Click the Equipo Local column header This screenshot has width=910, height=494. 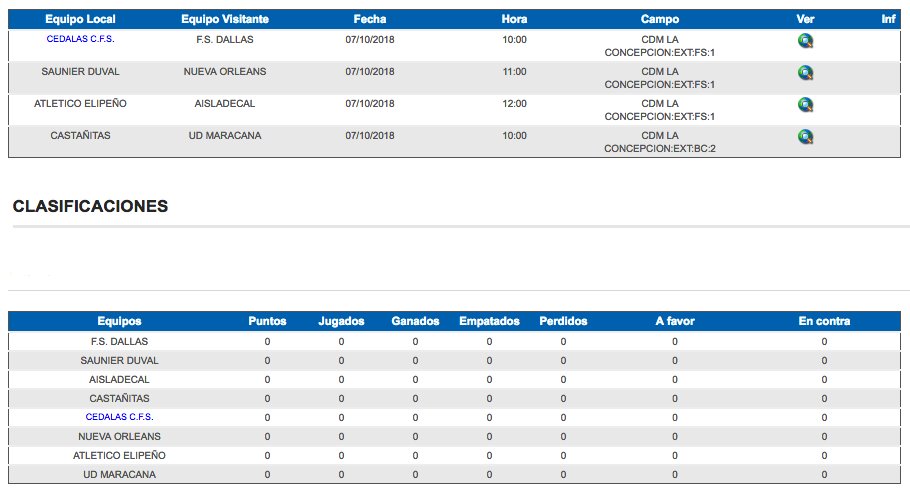[81, 19]
